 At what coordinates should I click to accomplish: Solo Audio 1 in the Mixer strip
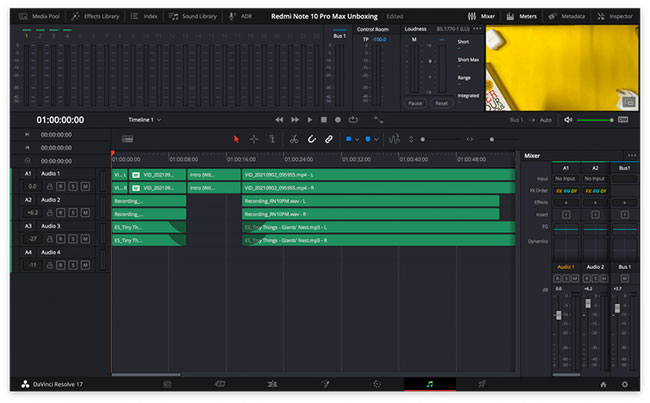point(566,279)
